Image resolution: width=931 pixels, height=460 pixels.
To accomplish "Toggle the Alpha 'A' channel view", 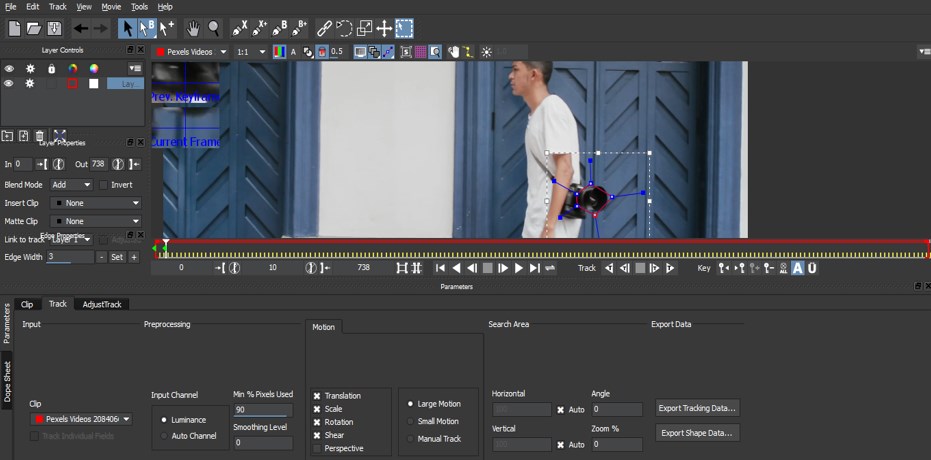I will pyautogui.click(x=293, y=52).
